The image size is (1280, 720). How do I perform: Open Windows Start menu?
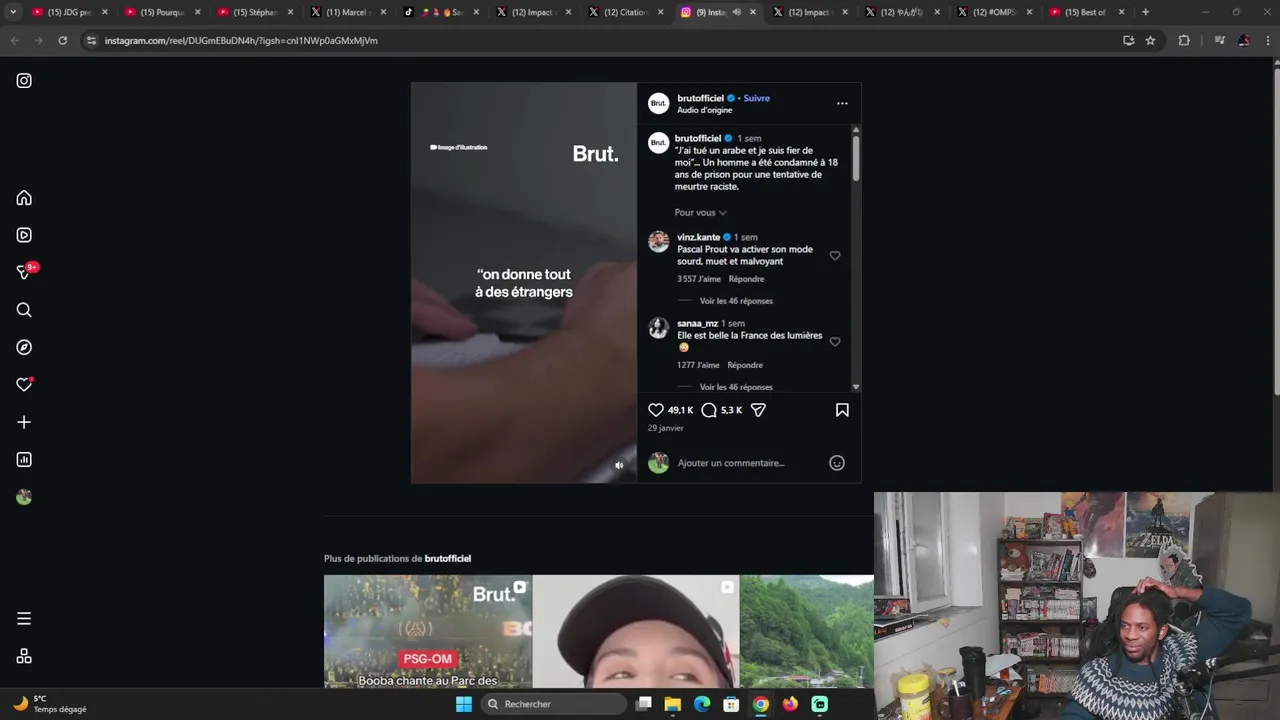point(464,704)
